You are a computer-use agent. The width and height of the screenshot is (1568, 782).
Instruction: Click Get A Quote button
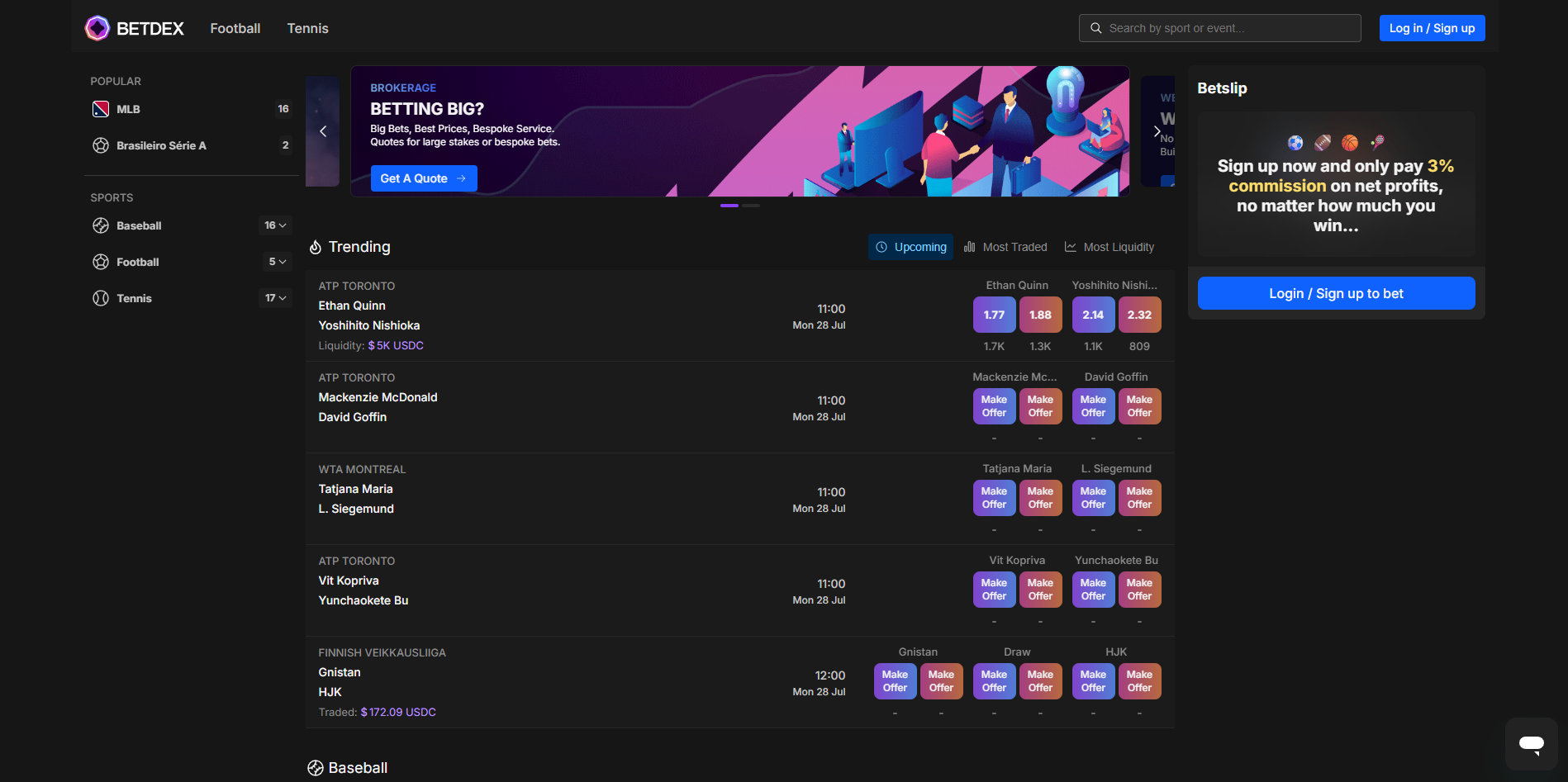point(423,178)
